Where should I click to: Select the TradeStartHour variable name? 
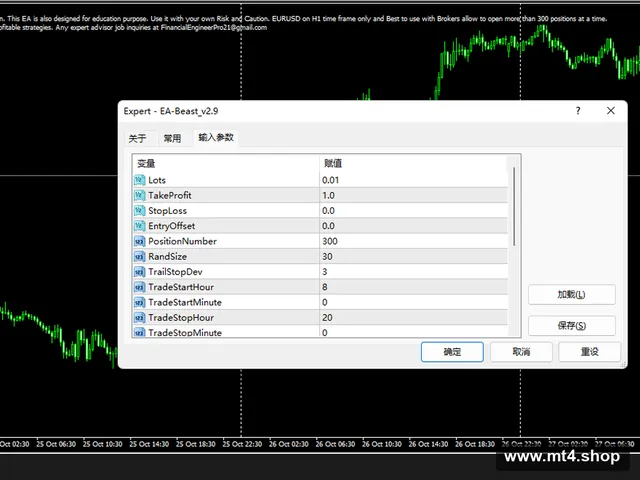[181, 287]
